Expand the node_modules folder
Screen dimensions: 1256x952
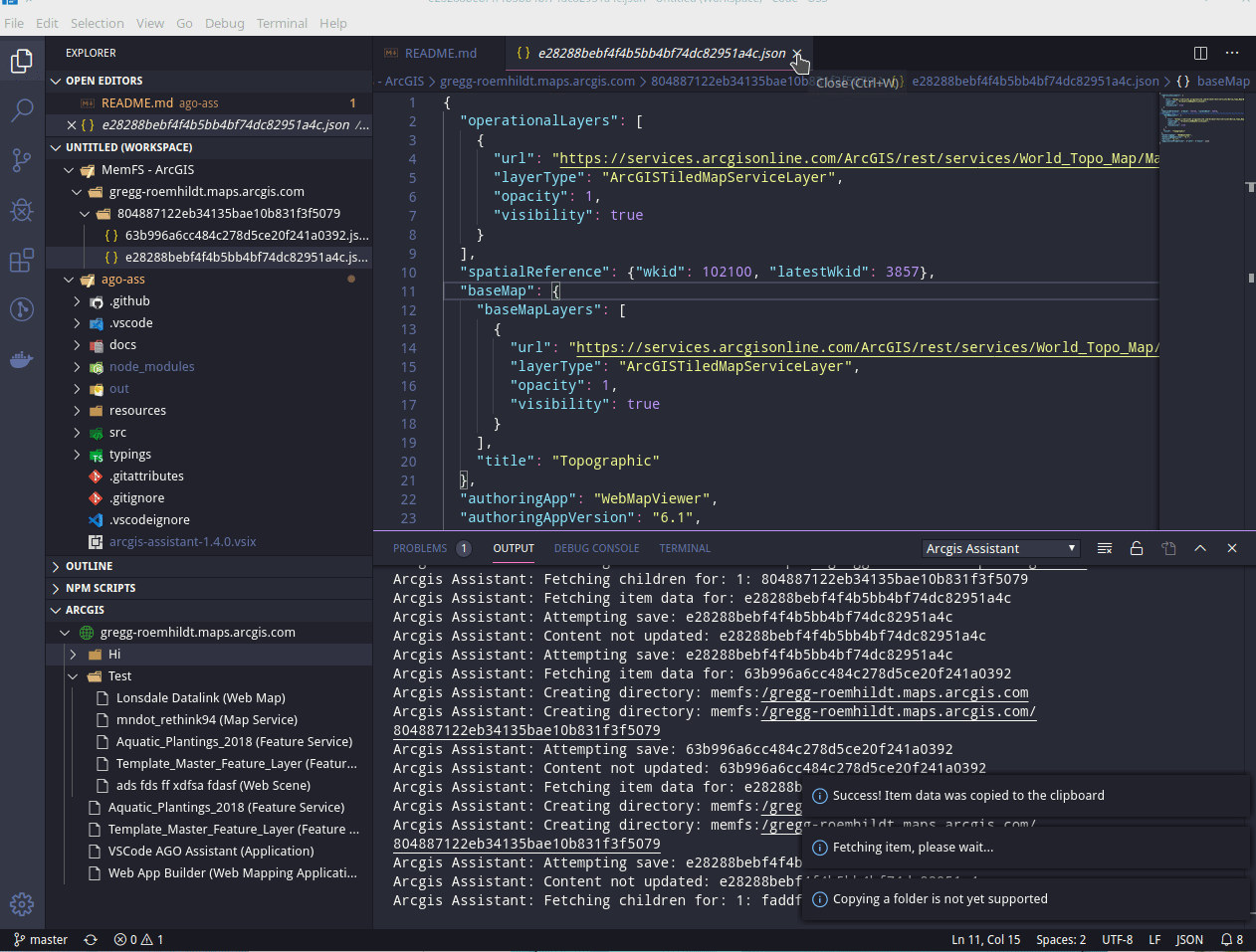[x=77, y=367]
